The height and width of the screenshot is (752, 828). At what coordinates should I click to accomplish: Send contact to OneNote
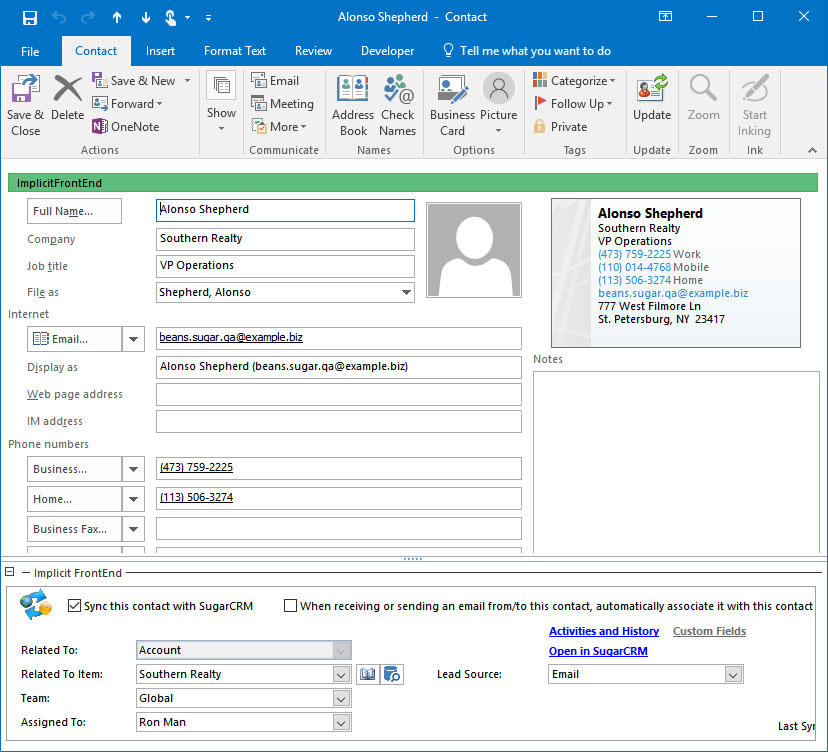click(126, 127)
